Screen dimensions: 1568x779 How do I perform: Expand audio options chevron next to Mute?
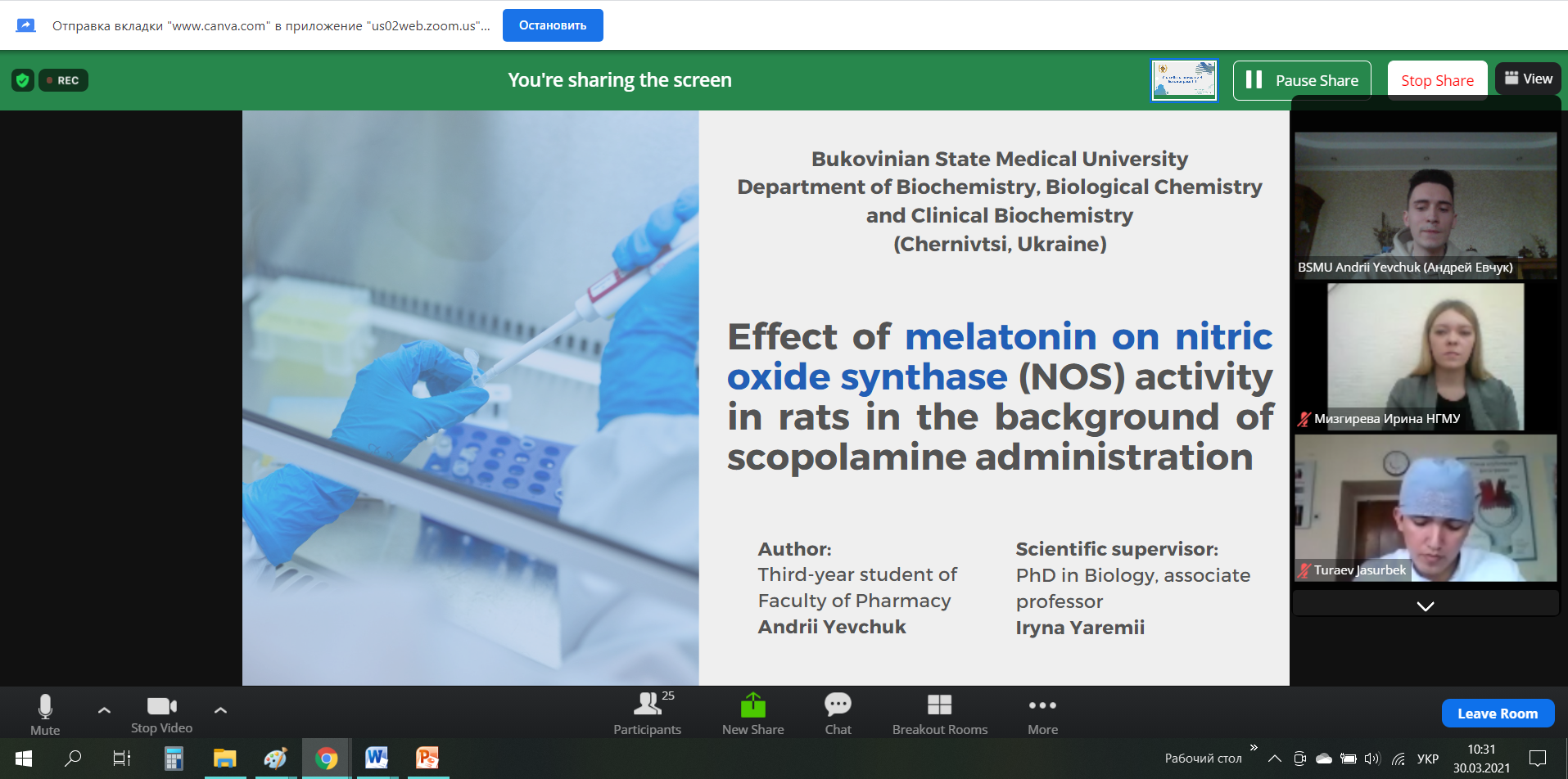[104, 710]
